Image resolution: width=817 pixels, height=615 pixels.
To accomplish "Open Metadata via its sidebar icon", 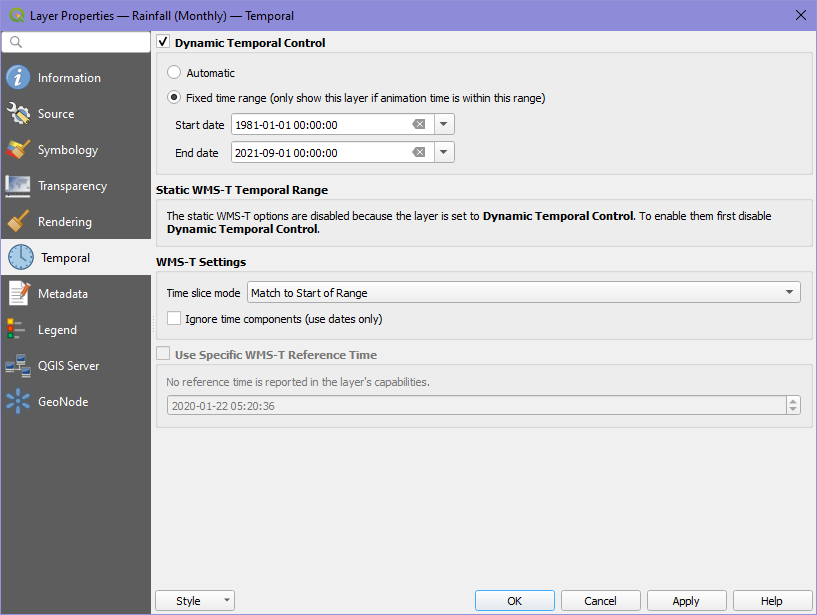I will click(x=19, y=293).
